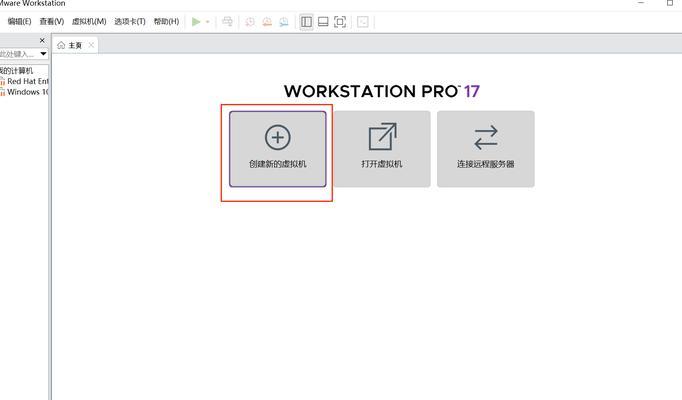The width and height of the screenshot is (682, 400).
Task: Click the library search input field
Action: (x=19, y=54)
